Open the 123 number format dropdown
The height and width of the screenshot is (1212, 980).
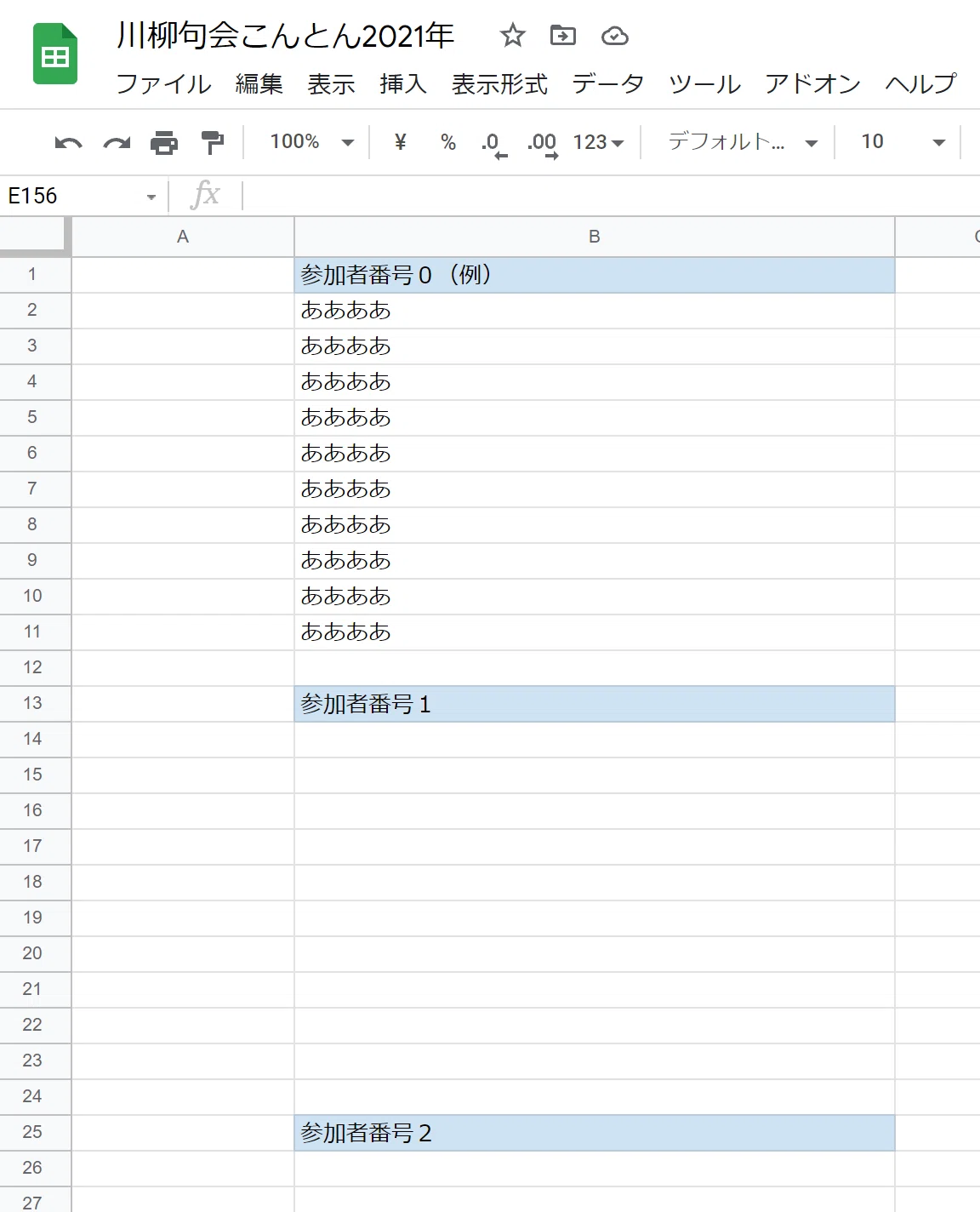click(599, 142)
